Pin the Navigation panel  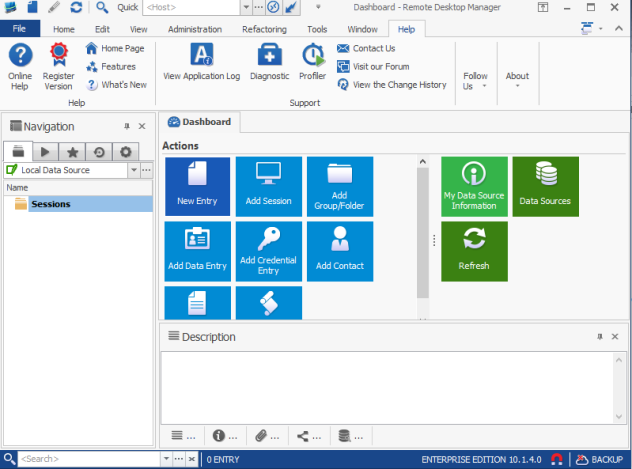[127, 126]
